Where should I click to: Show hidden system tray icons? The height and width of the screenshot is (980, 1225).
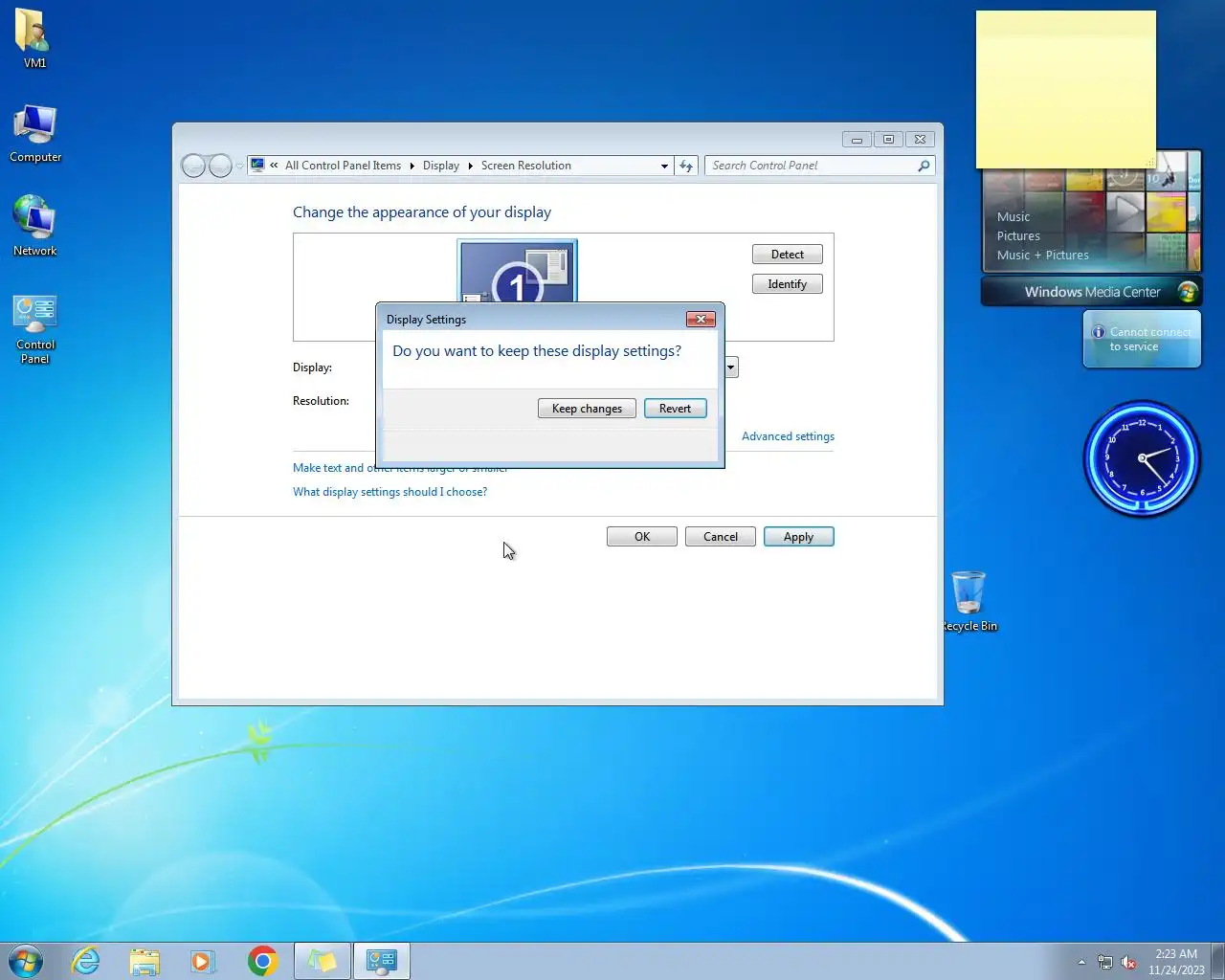(x=1081, y=962)
